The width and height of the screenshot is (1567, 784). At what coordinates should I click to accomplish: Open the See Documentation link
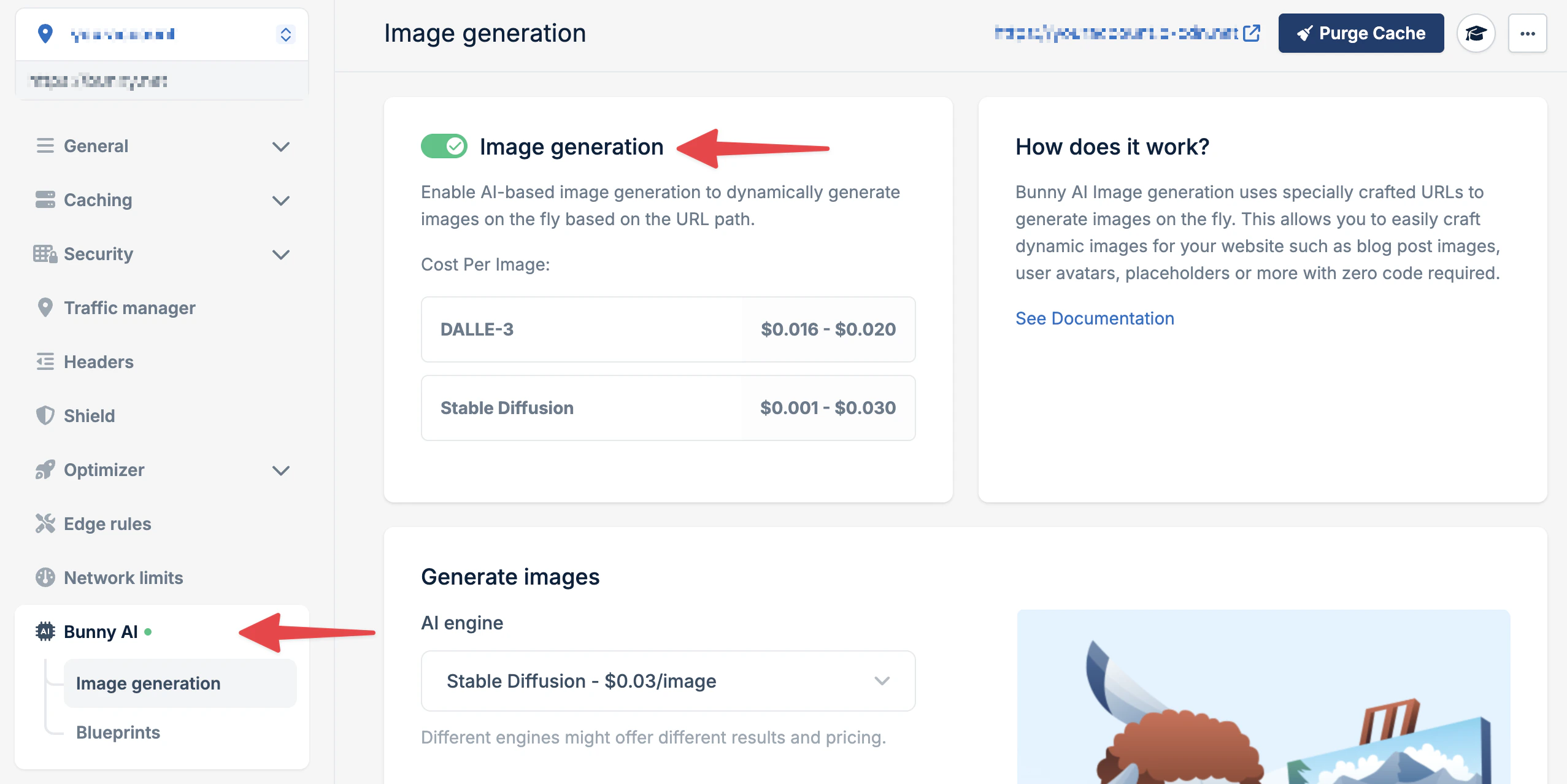click(x=1095, y=318)
